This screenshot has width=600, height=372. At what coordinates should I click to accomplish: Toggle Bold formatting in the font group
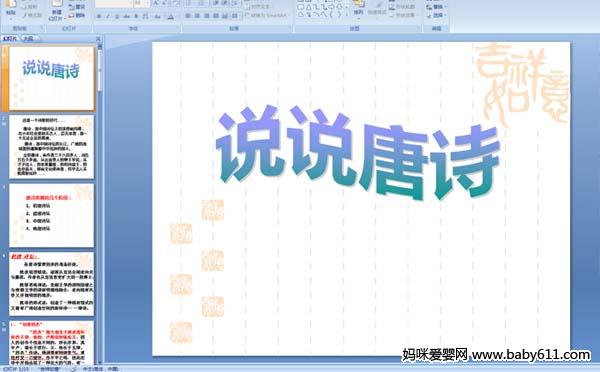coord(99,16)
